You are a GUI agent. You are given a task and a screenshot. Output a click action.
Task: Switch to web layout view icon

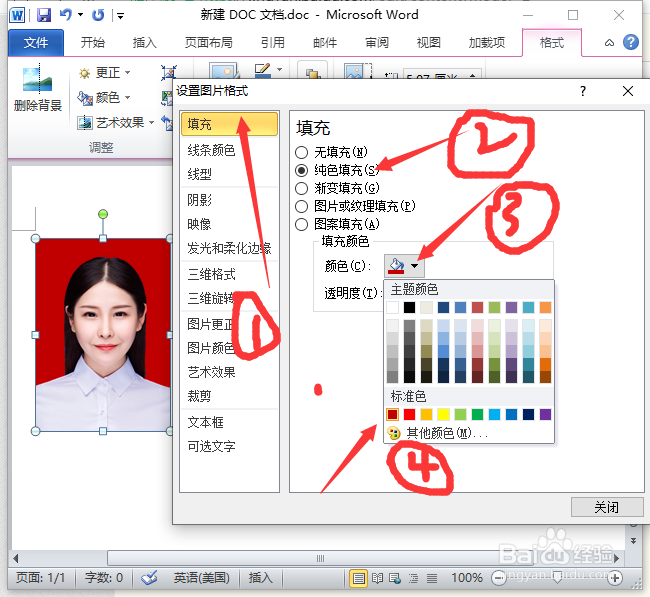[x=395, y=578]
